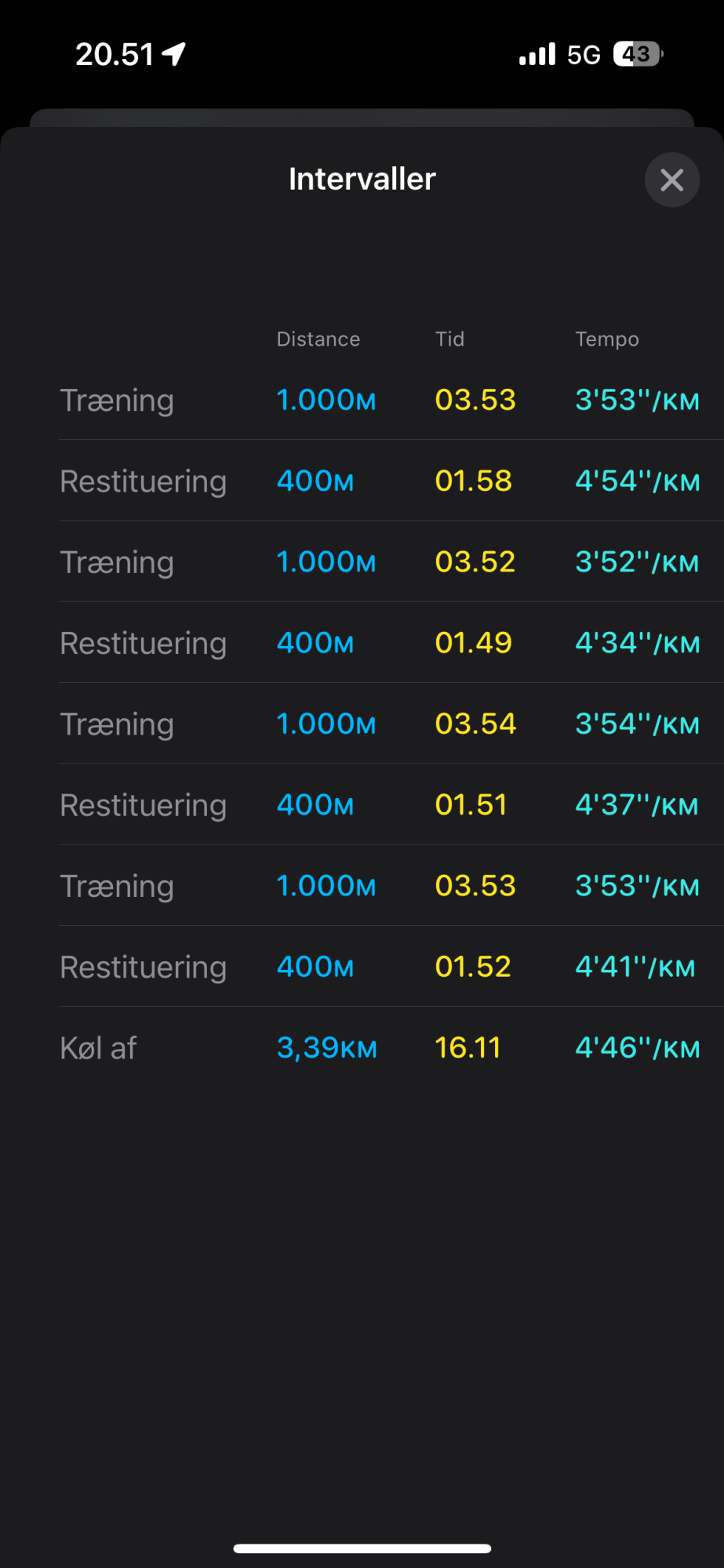Select first Træning row with time 03.53

point(391,400)
